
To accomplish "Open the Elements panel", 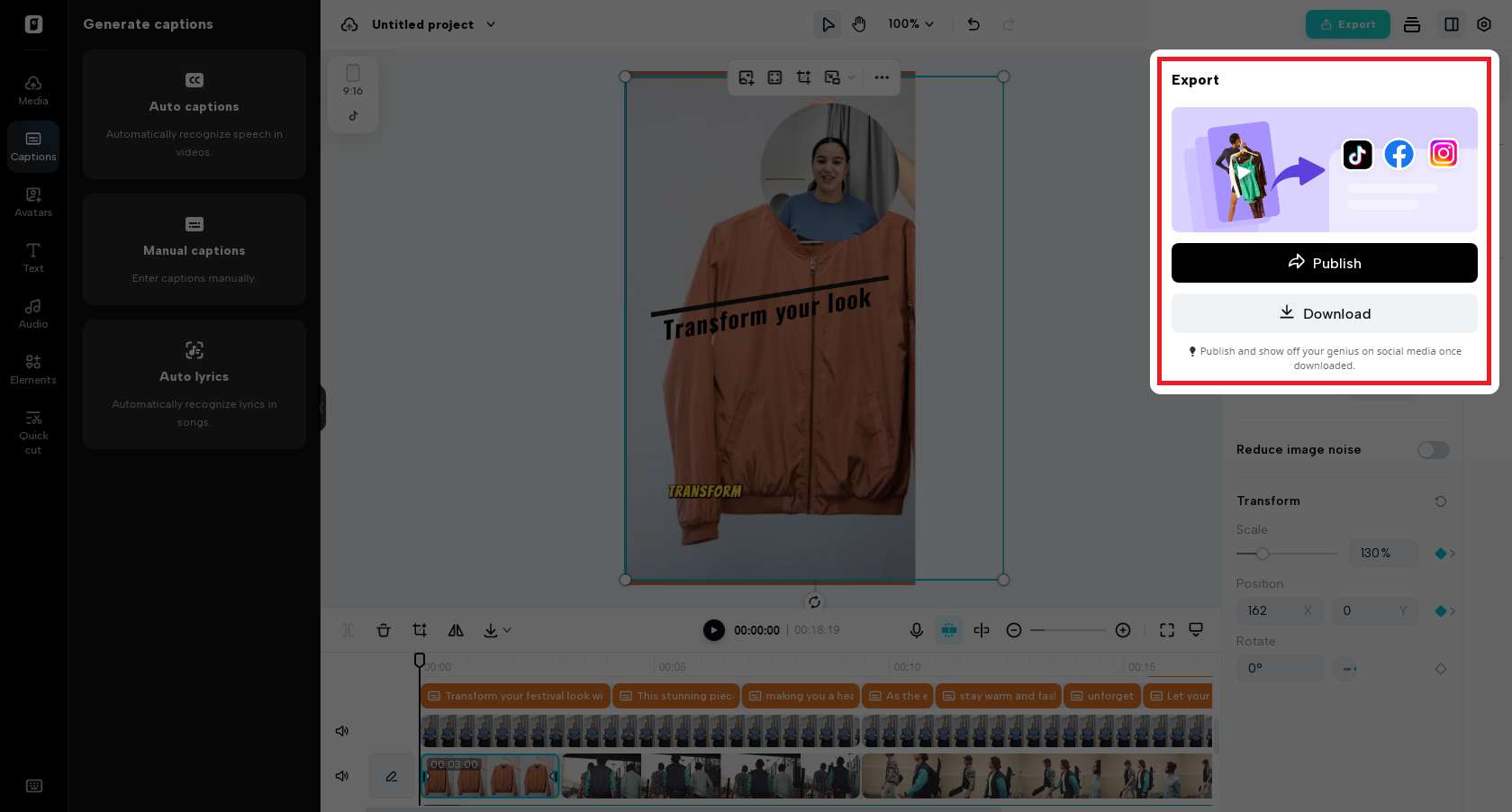I will pos(33,367).
